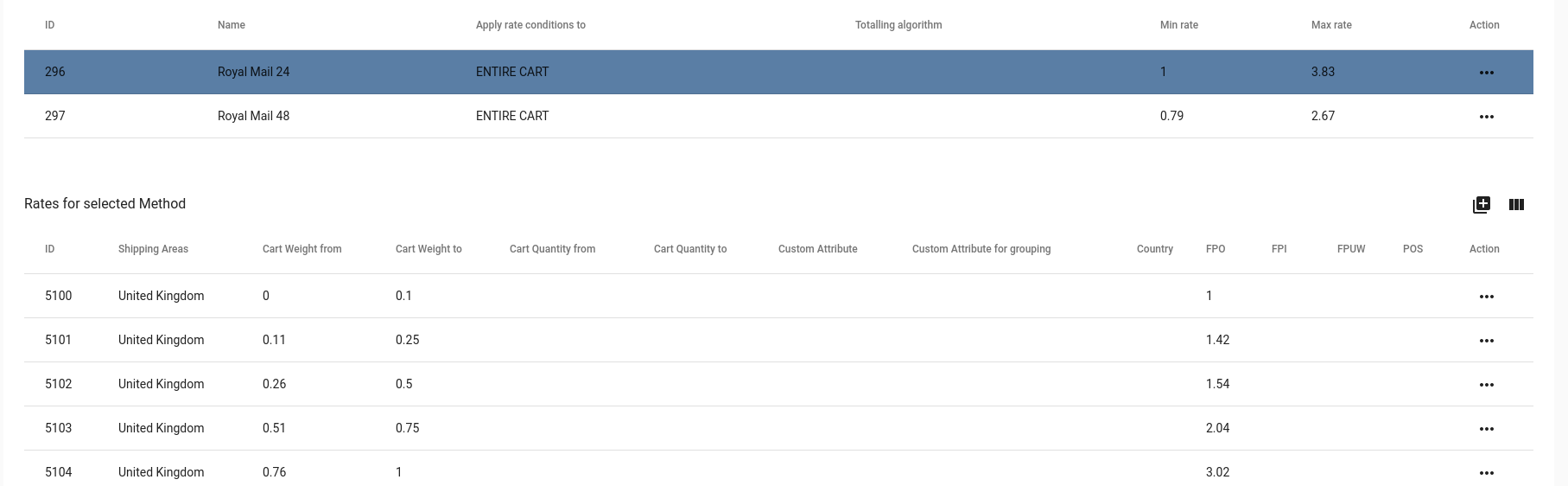Viewport: 1568px width, 486px height.
Task: Open action menu for rate 5102
Action: [x=1486, y=385]
